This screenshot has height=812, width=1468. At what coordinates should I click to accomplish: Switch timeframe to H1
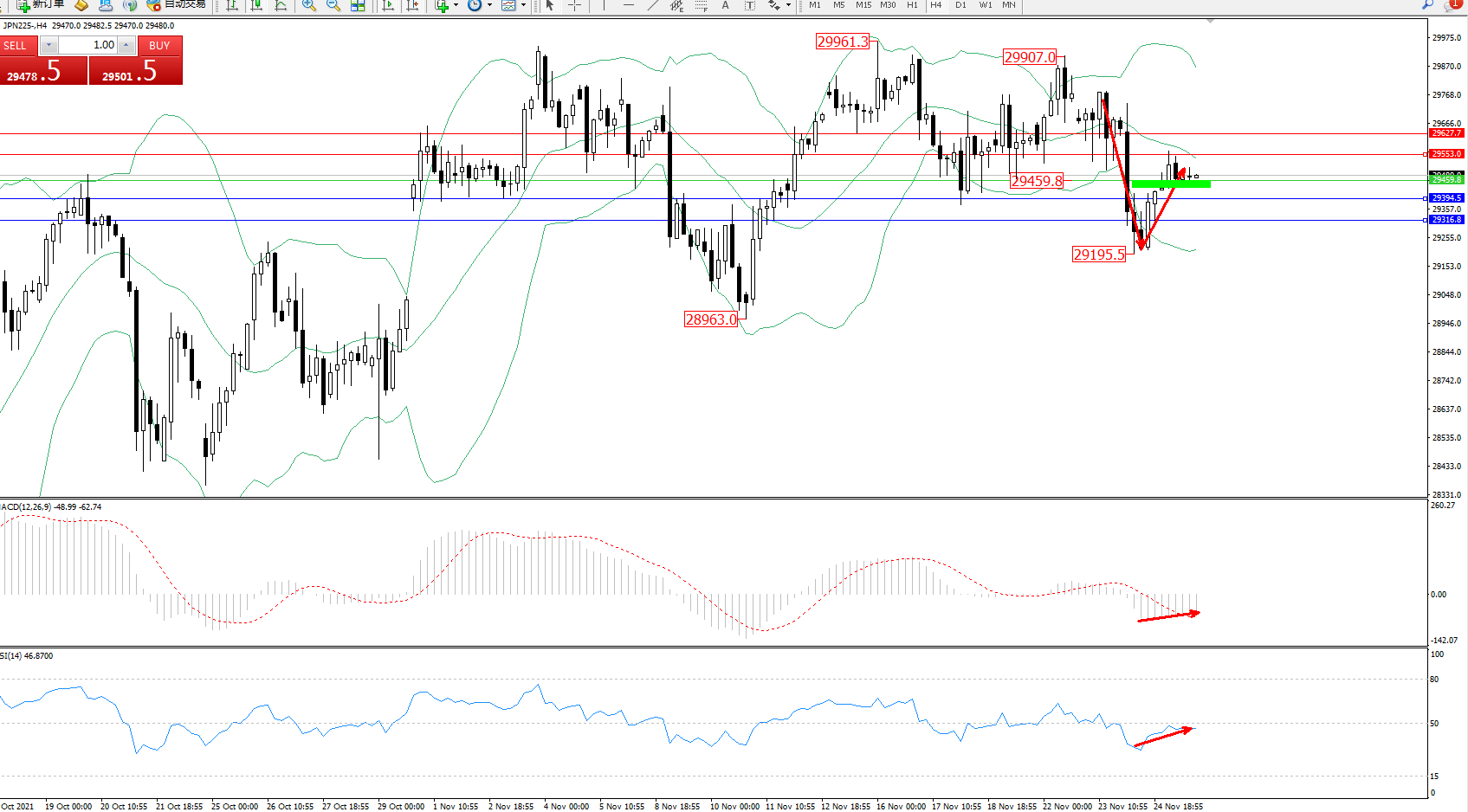912,5
